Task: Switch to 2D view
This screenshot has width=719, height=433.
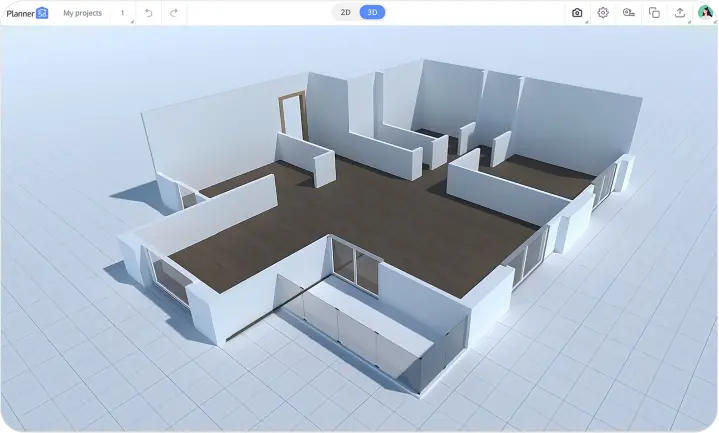Action: point(345,13)
